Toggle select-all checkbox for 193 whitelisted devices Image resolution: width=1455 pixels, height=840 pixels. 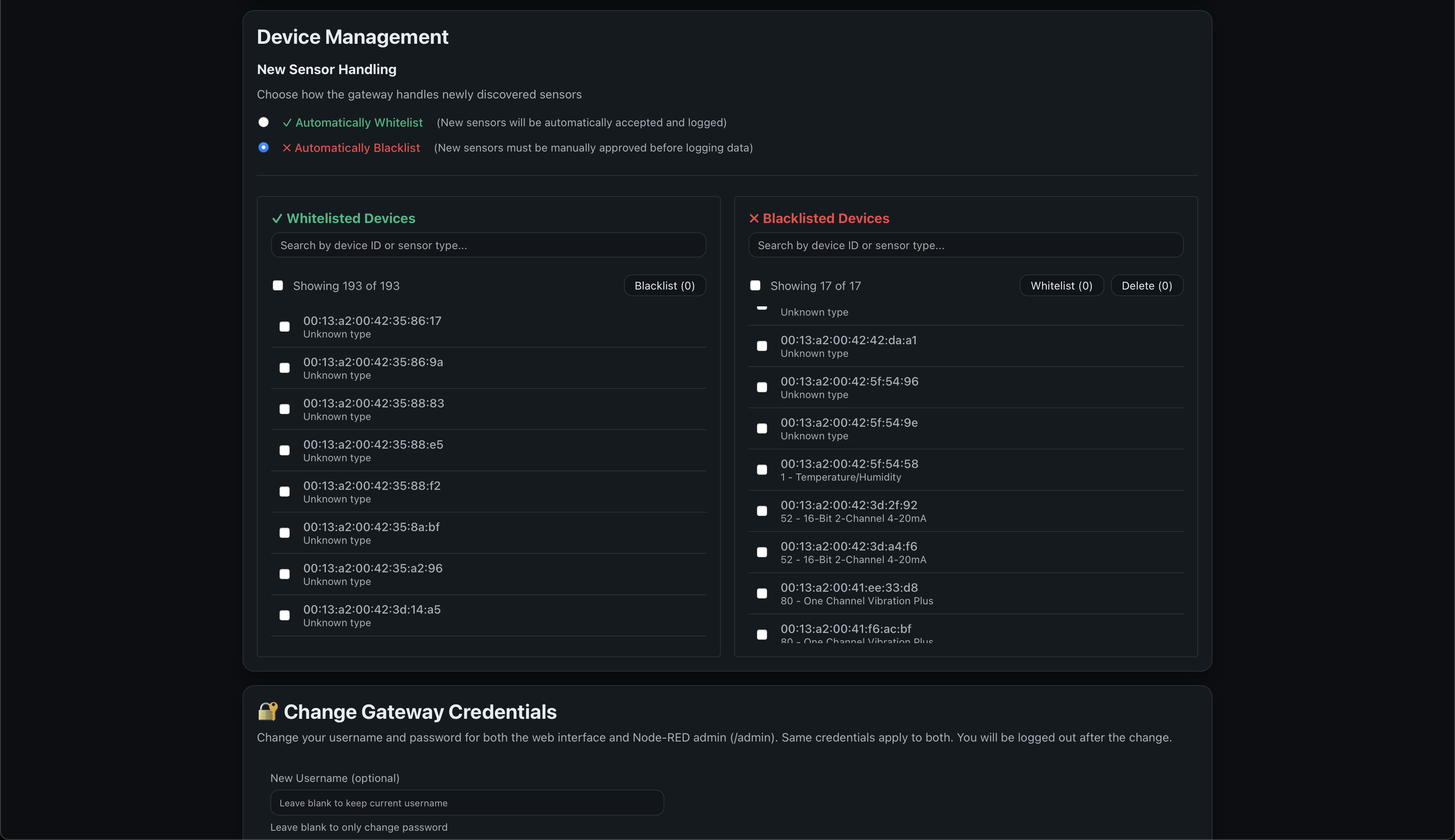[277, 286]
